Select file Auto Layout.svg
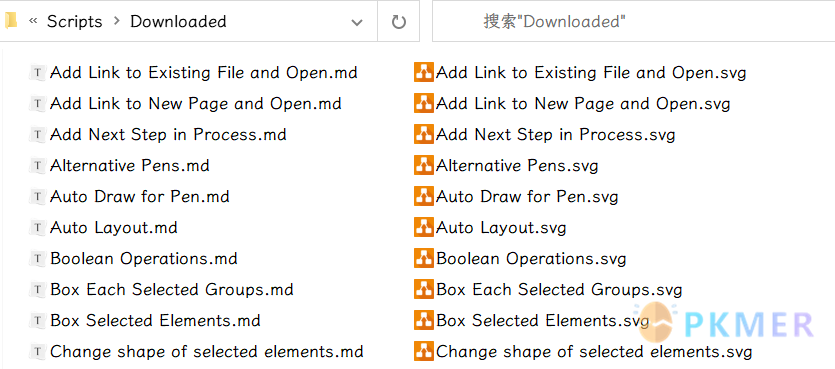The image size is (835, 369). [501, 228]
